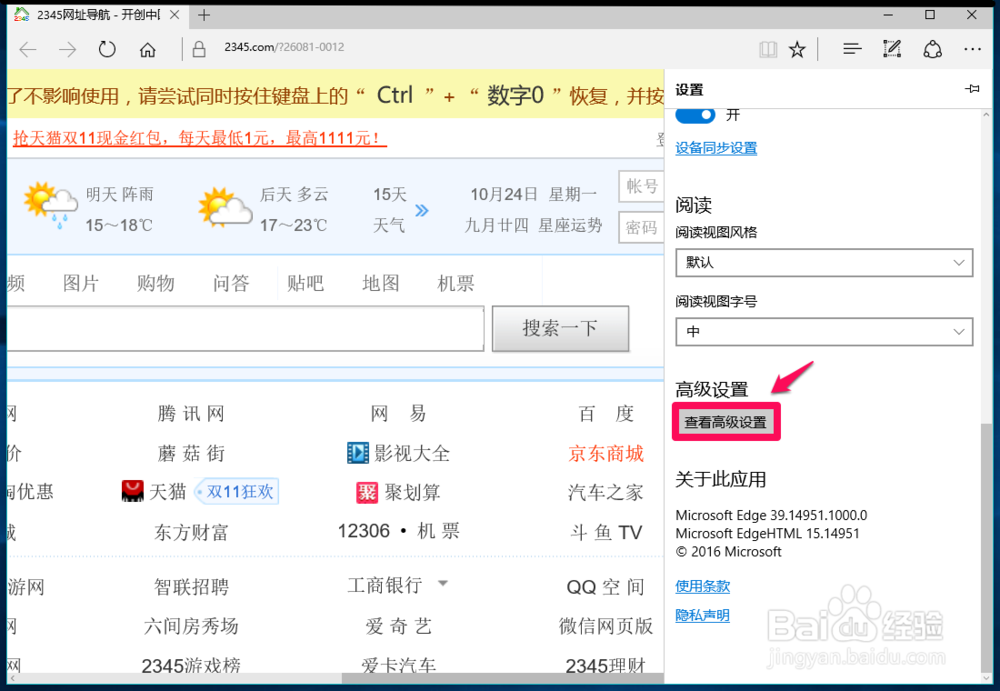Open reading view book icon
Image resolution: width=1000 pixels, height=691 pixels.
[768, 49]
